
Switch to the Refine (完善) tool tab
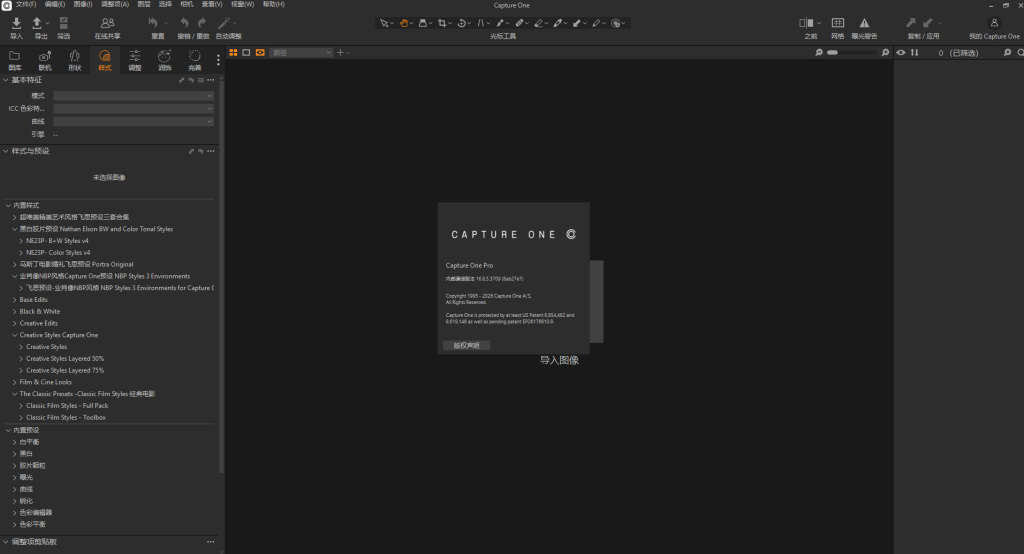(195, 59)
